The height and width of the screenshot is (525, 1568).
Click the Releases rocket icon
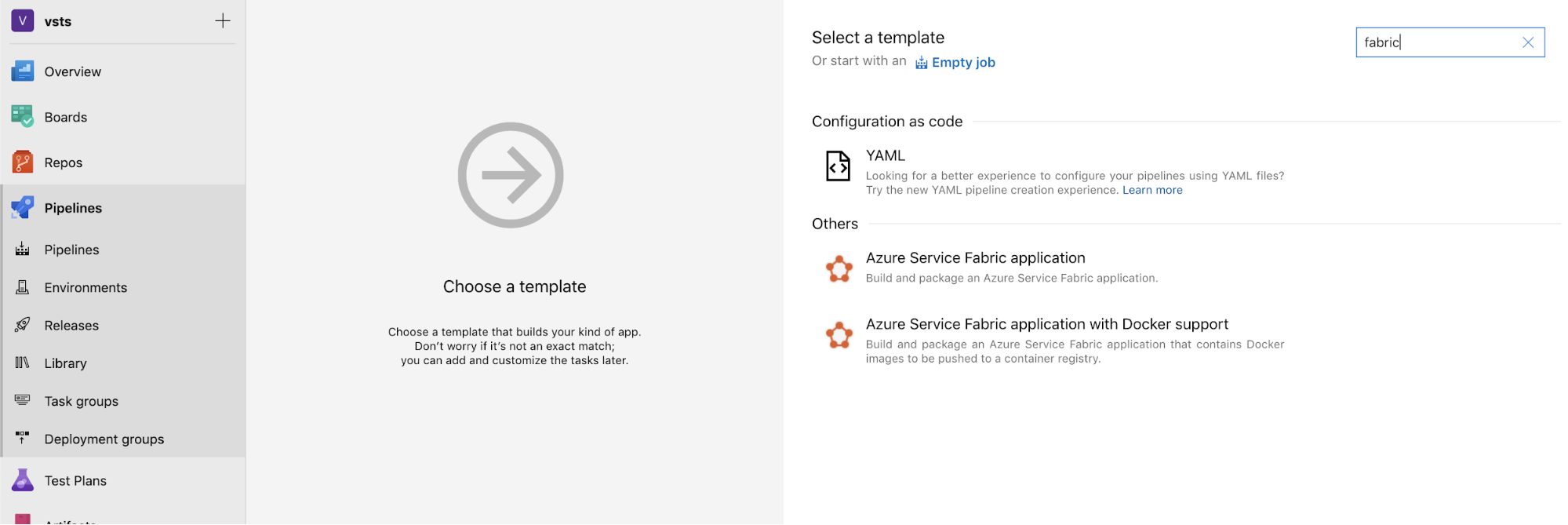coord(22,325)
